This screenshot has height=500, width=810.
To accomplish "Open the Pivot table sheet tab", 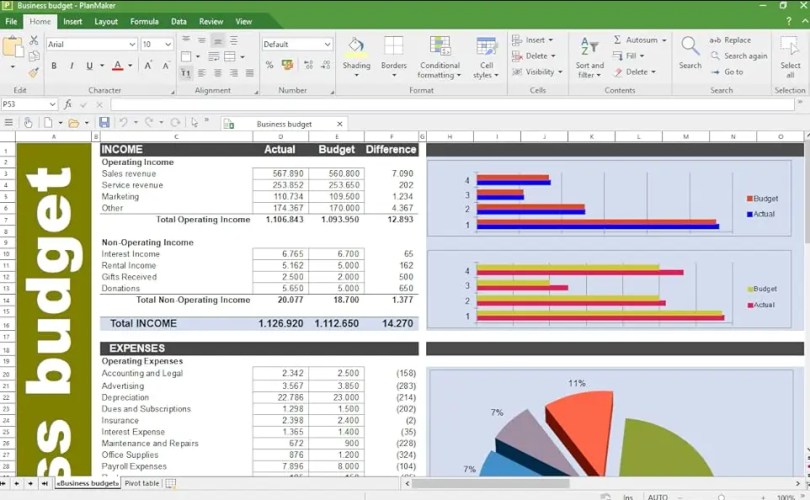I will tap(142, 483).
